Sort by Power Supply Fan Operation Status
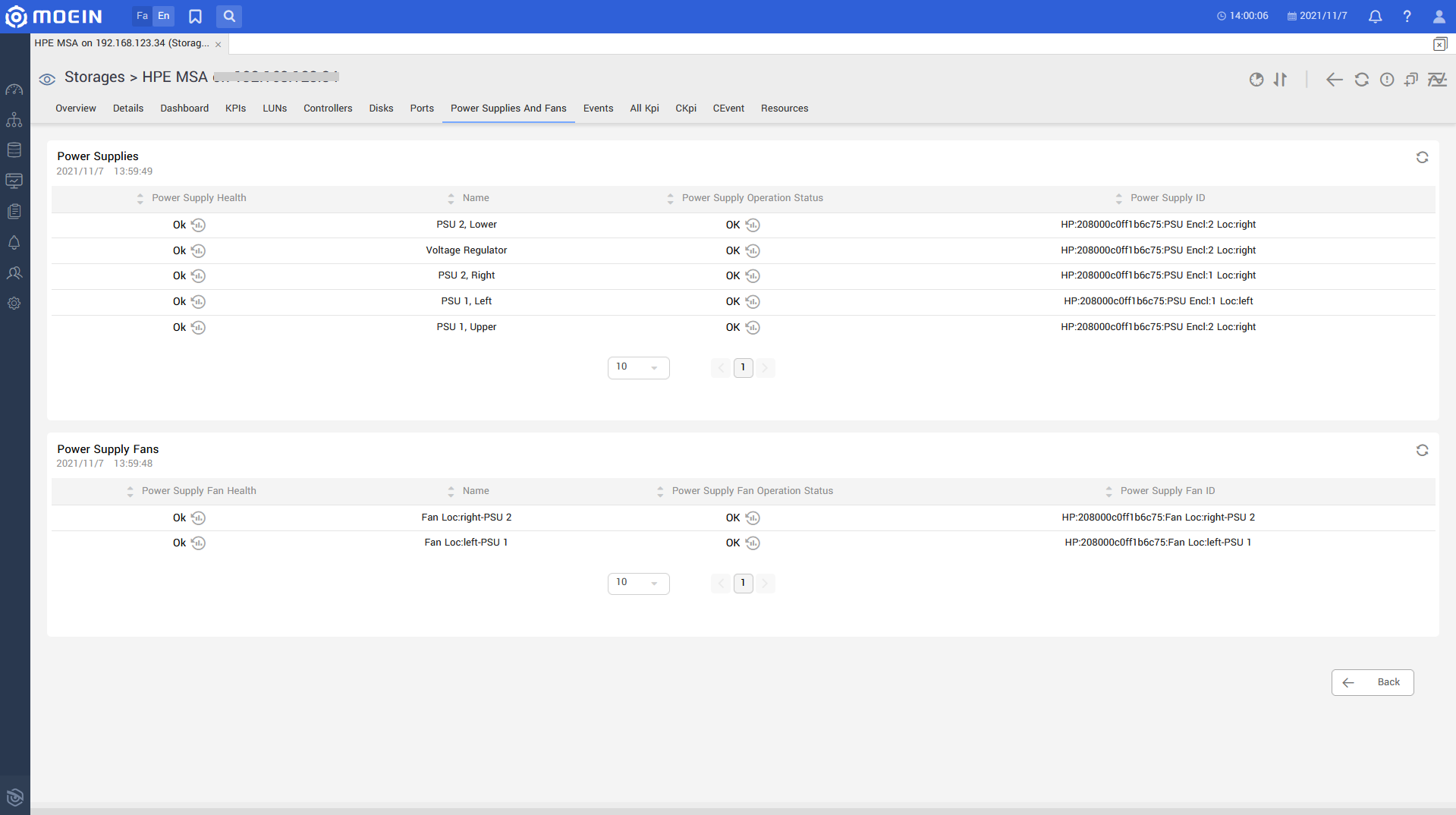 click(660, 492)
